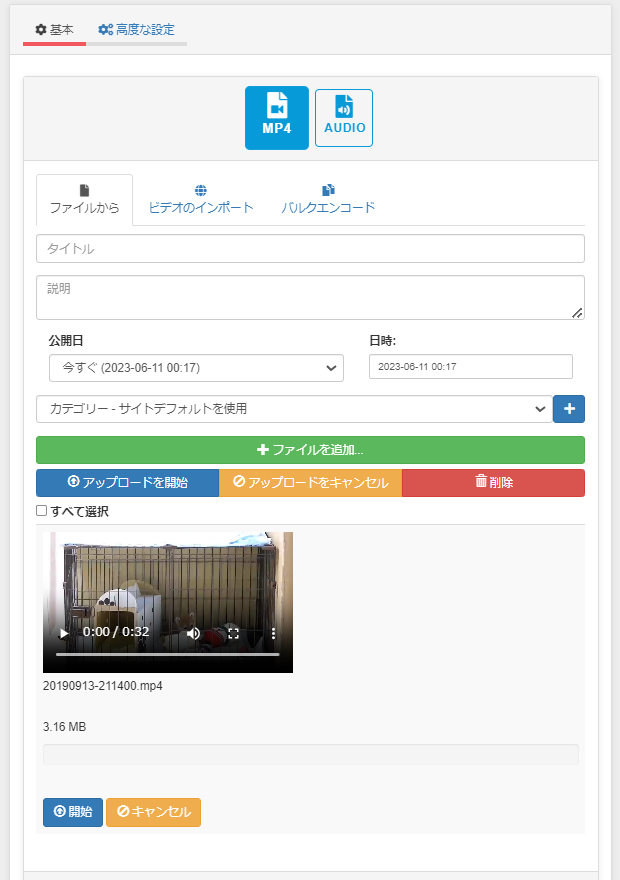Focus the 説明 description textarea
The width and height of the screenshot is (620, 880).
point(310,297)
